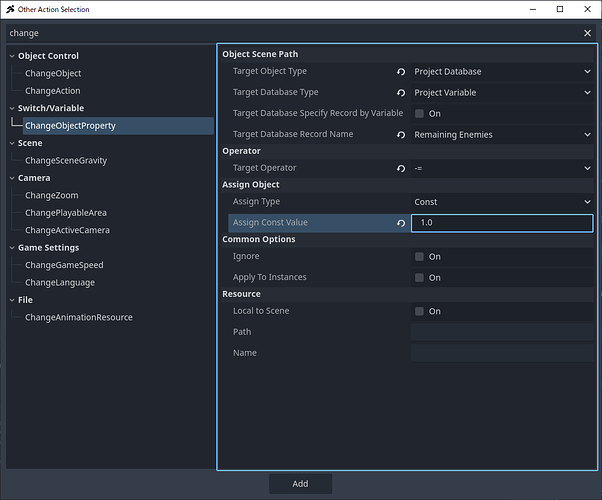Open the Target Object Type dropdown
Screen dimensions: 602x500
(x=502, y=72)
